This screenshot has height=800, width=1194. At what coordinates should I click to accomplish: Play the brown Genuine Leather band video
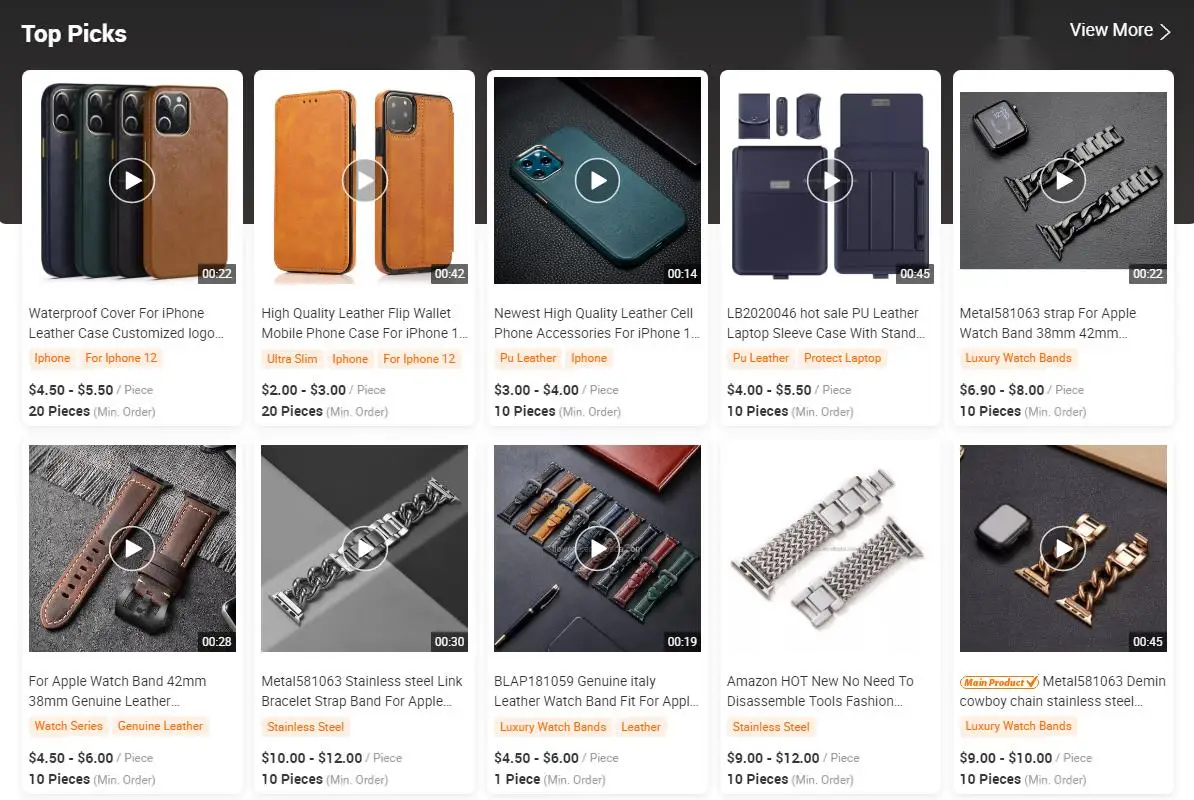[x=132, y=549]
